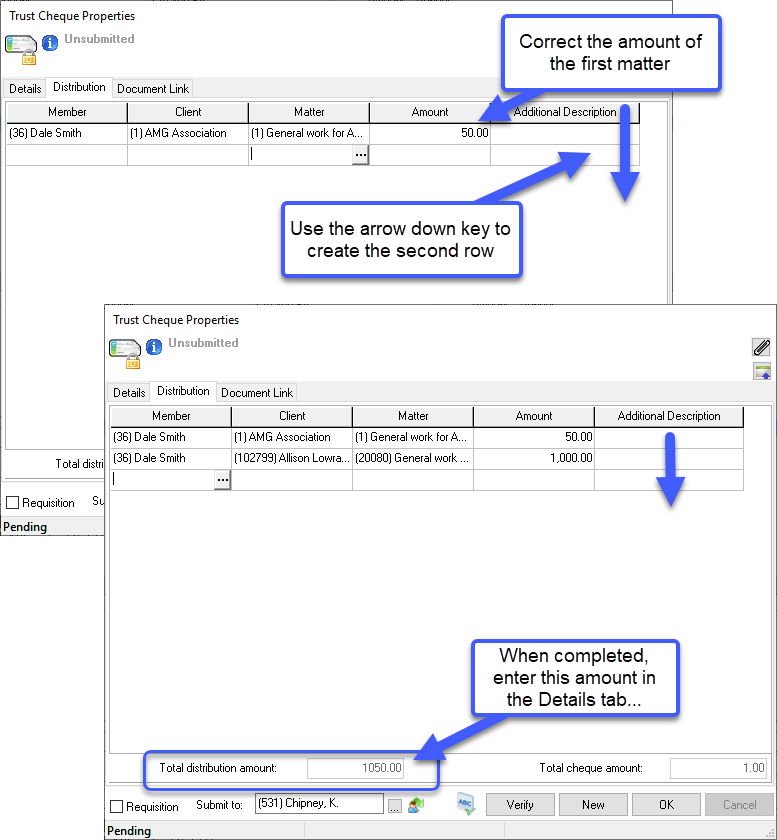Switch to Details tab in front window
Screen dimensions: 777x840
tap(129, 393)
